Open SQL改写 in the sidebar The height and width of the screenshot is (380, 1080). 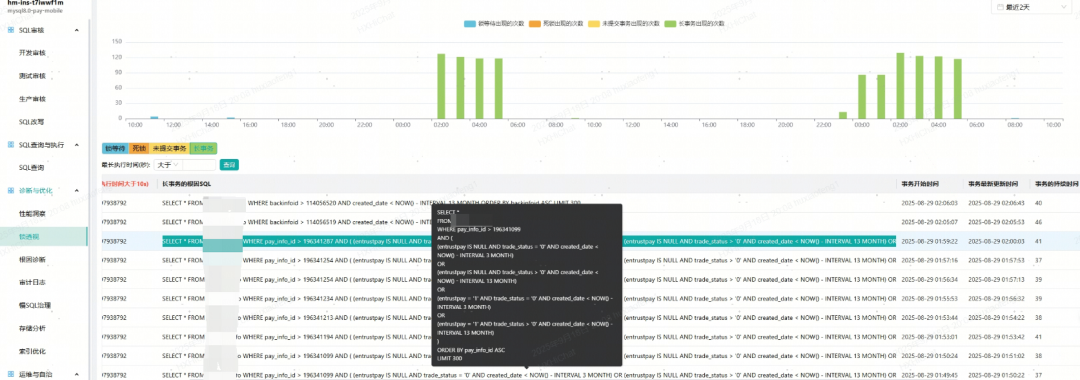[32, 122]
